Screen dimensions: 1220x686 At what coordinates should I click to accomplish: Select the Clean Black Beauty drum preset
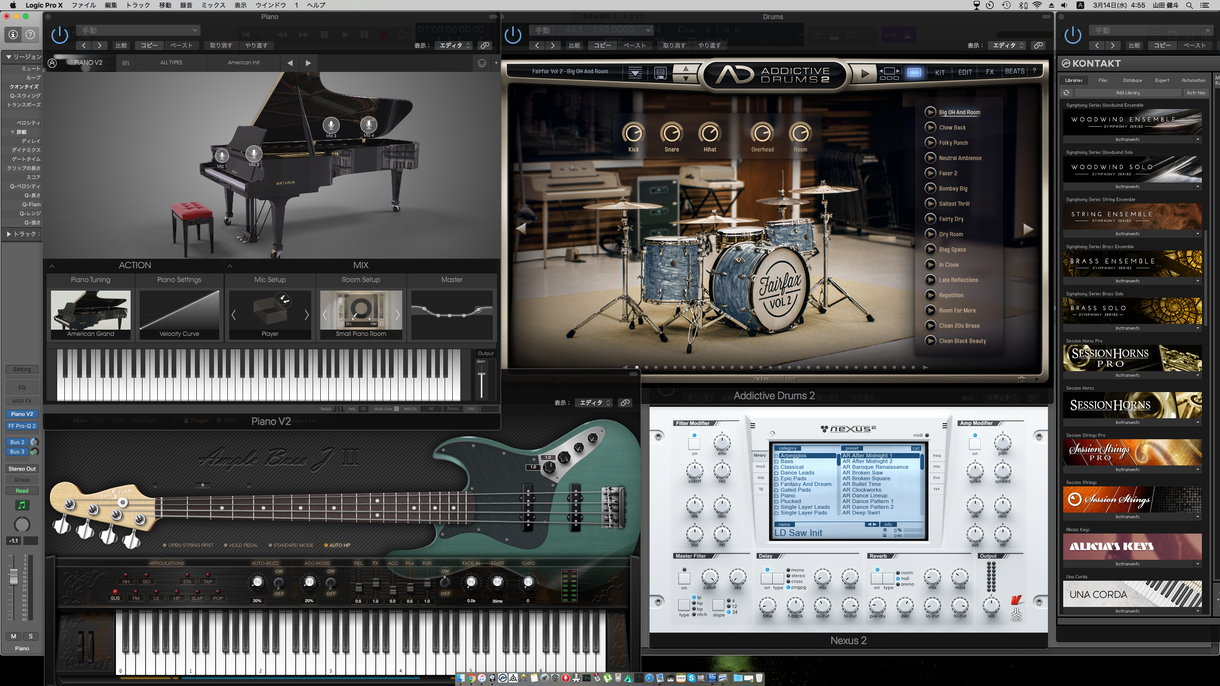(962, 341)
